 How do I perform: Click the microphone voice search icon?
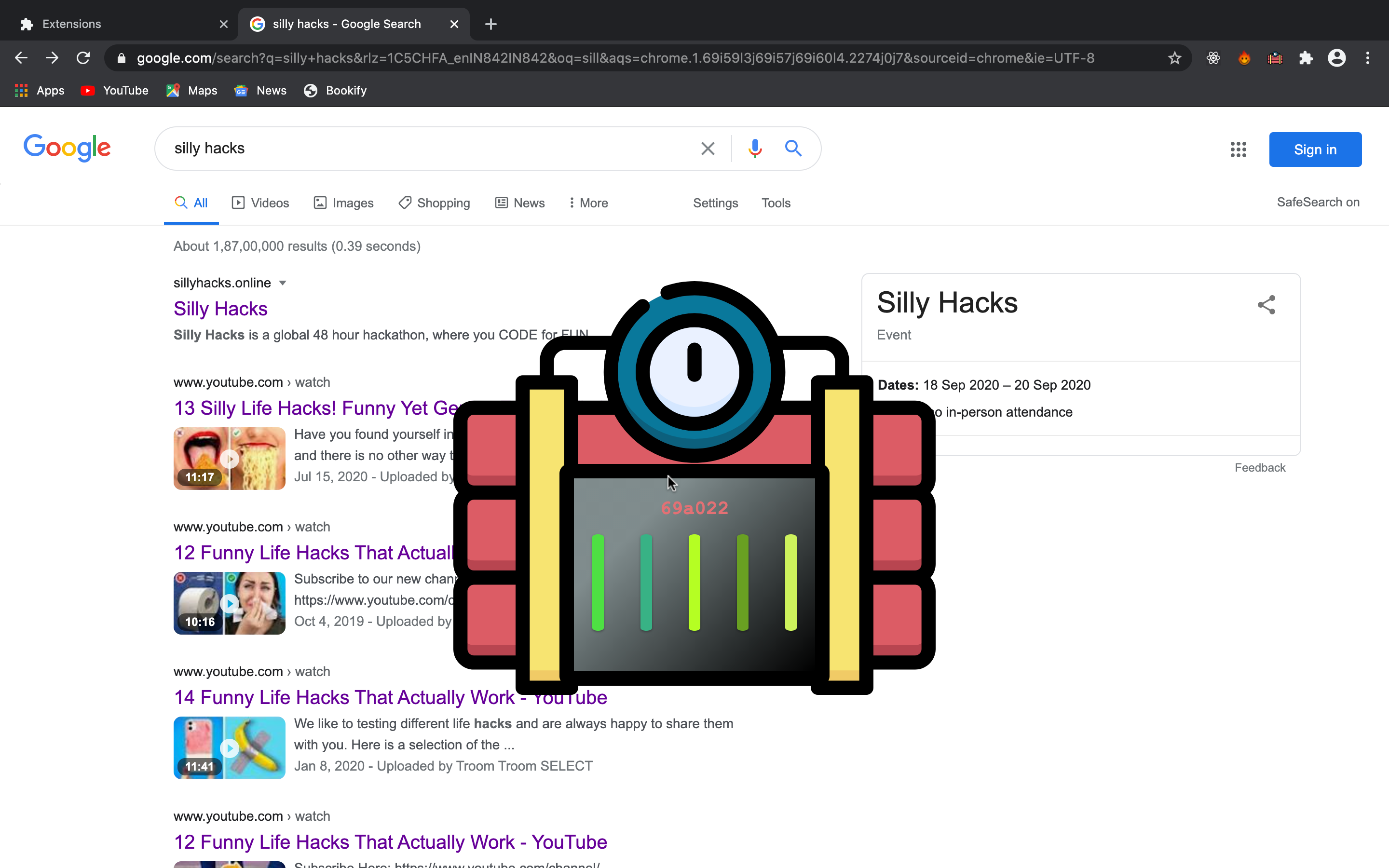pos(755,149)
